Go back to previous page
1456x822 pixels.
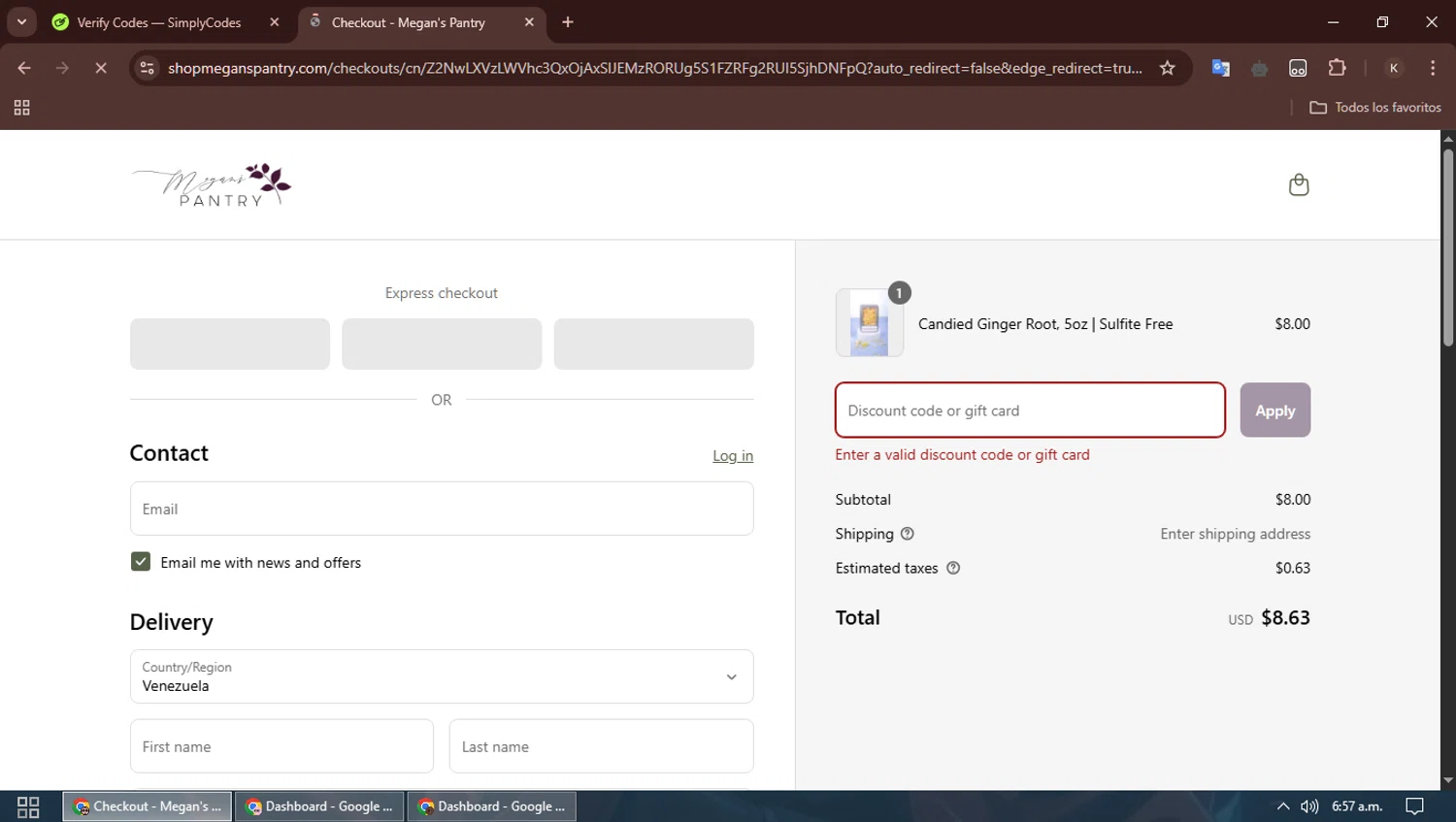24,68
